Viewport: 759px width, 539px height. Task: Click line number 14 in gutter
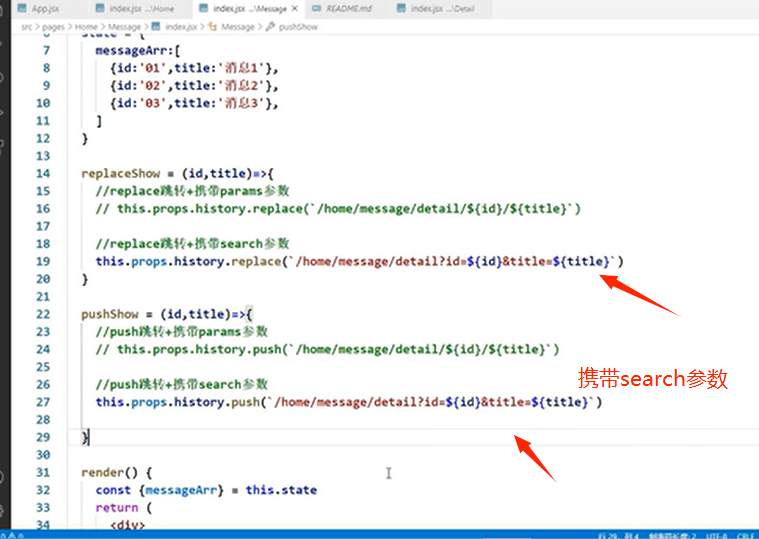click(43, 173)
